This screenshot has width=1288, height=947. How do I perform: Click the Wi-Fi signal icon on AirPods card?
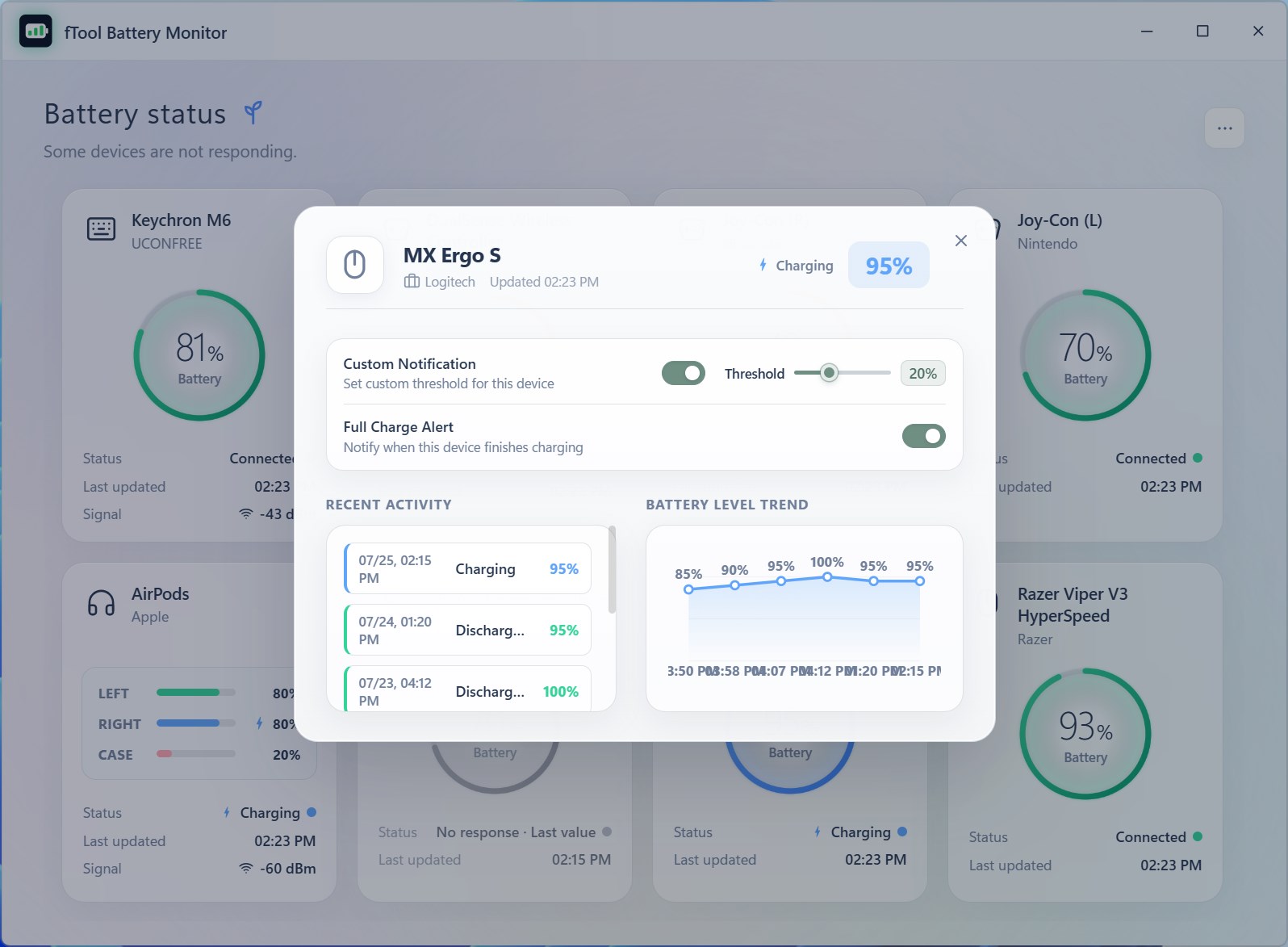point(246,869)
